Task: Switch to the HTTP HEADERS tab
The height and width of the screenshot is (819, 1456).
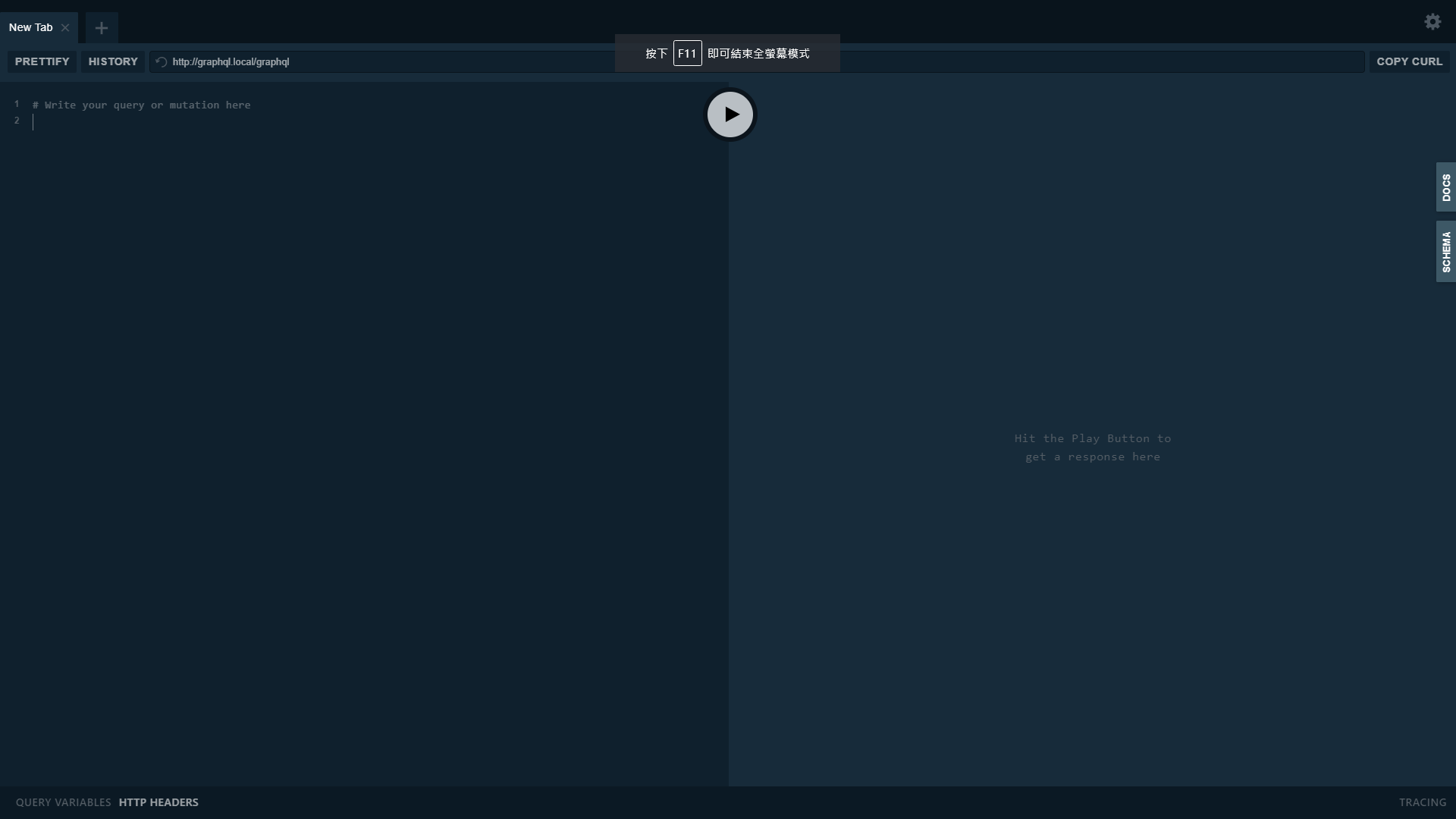Action: click(x=158, y=802)
